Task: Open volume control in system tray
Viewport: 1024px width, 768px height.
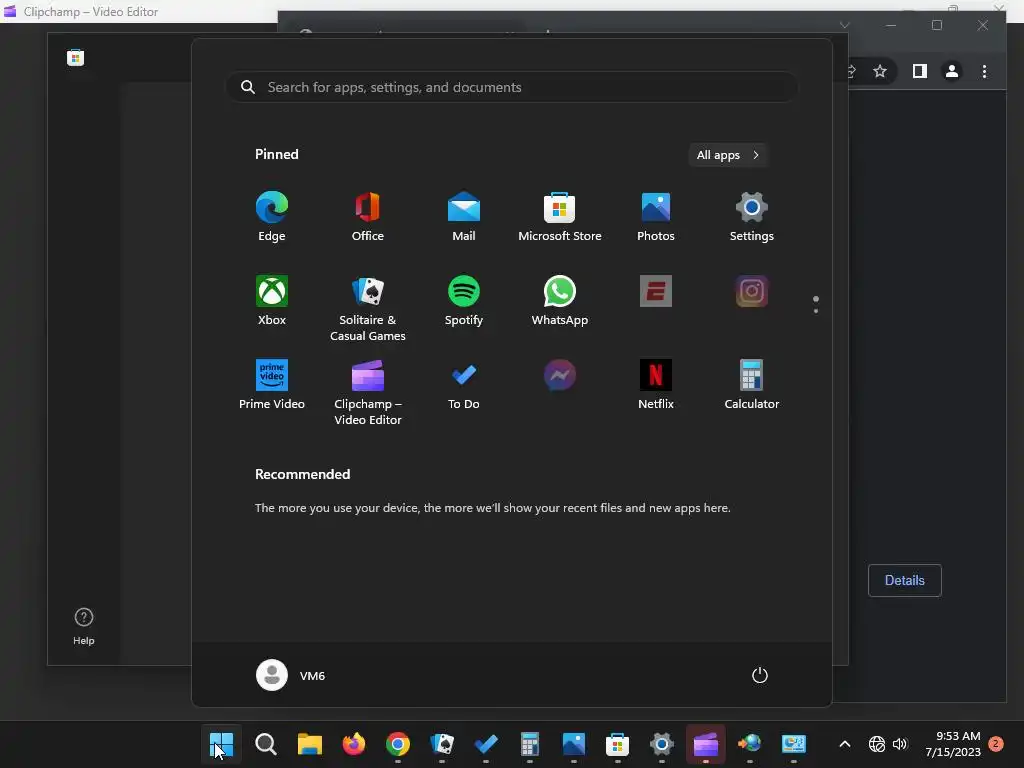Action: [900, 744]
